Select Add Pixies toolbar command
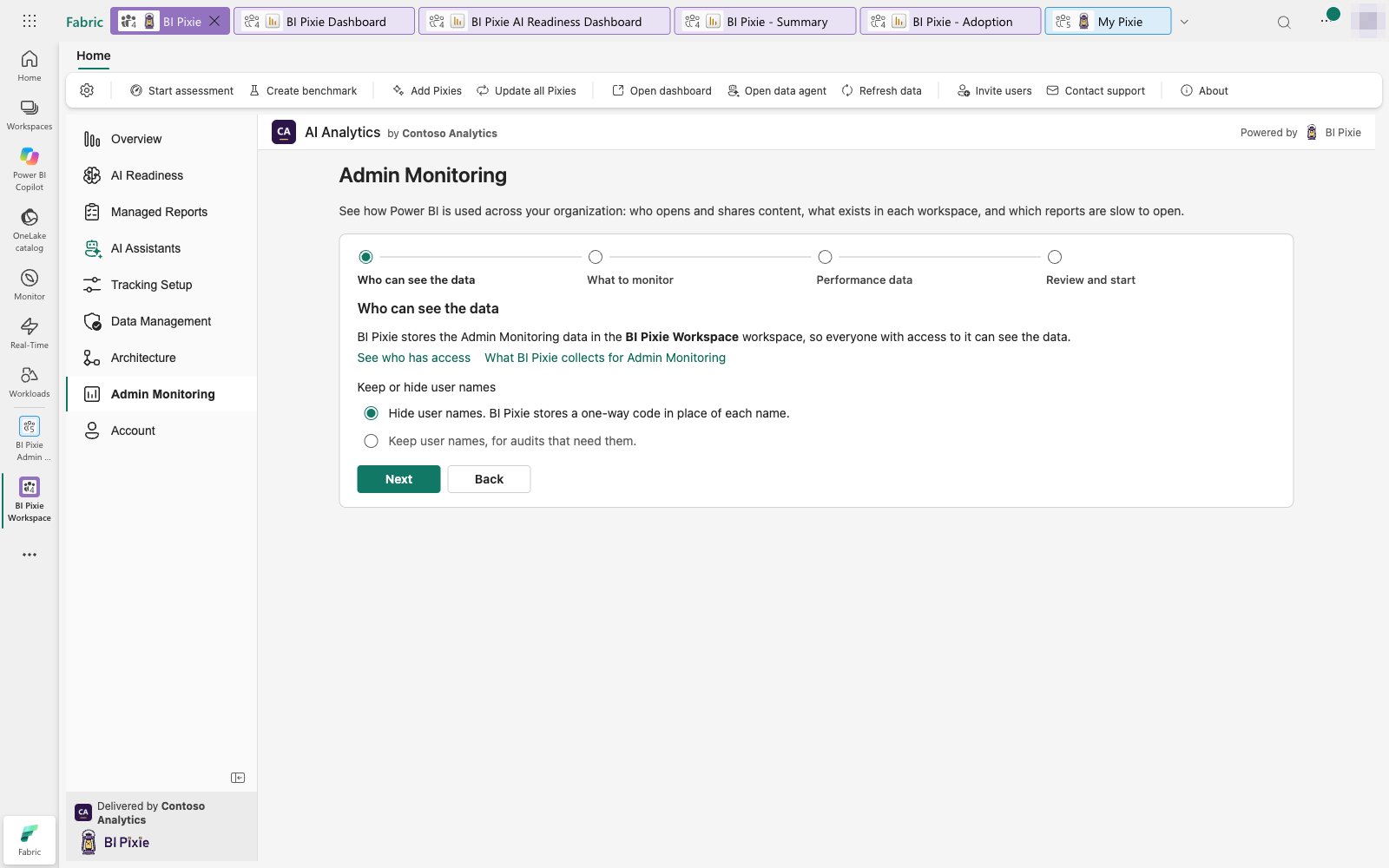The image size is (1389, 868). pos(427,90)
